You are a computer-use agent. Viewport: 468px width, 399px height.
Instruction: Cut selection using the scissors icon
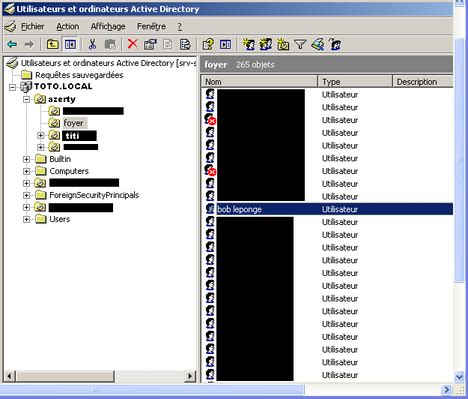pyautogui.click(x=92, y=44)
